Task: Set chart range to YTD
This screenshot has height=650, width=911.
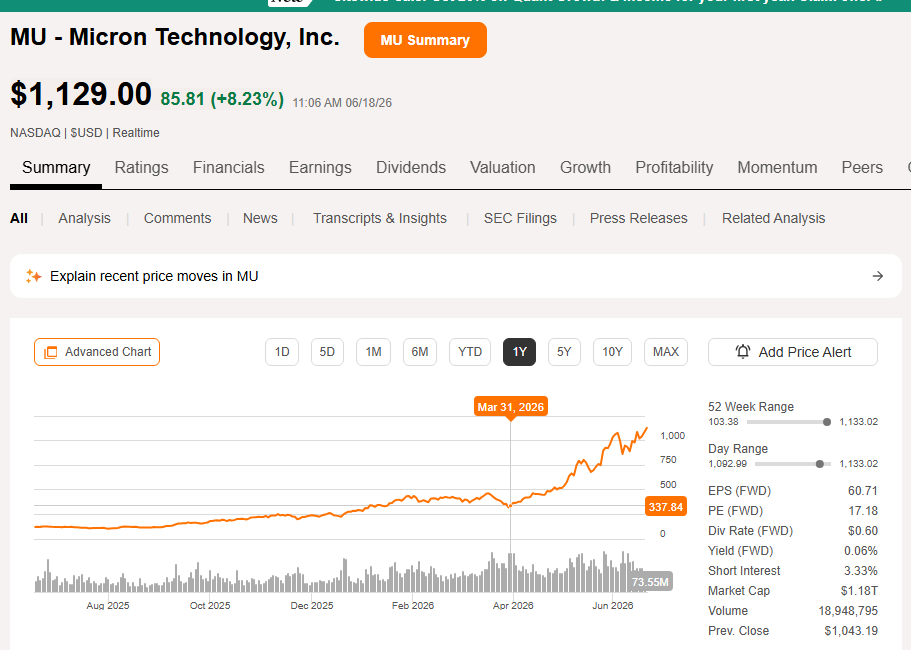Action: pyautogui.click(x=469, y=352)
